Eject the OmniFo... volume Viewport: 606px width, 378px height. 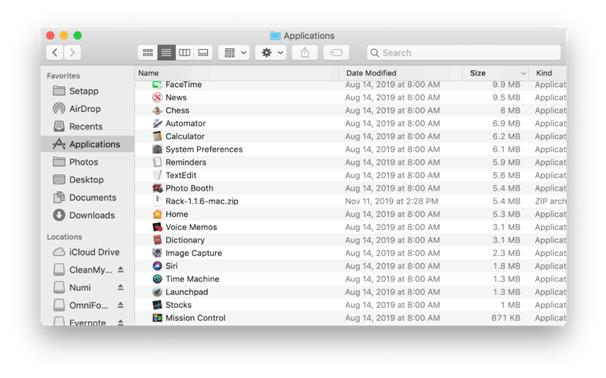tap(121, 305)
